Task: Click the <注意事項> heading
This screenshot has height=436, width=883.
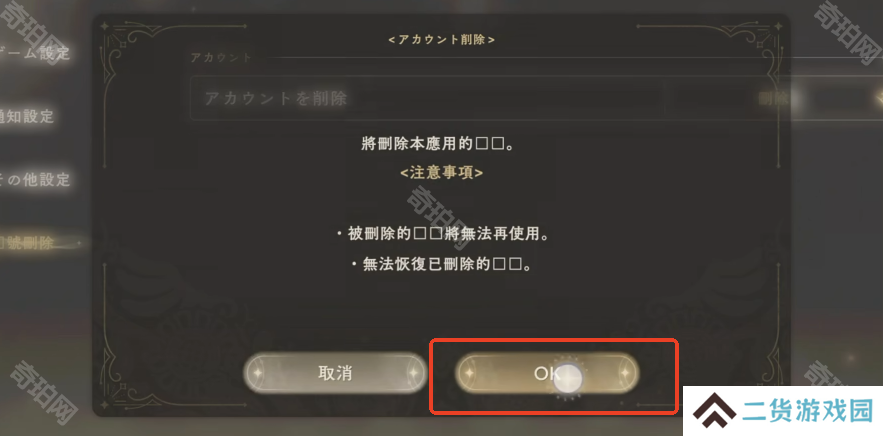Action: (x=442, y=173)
